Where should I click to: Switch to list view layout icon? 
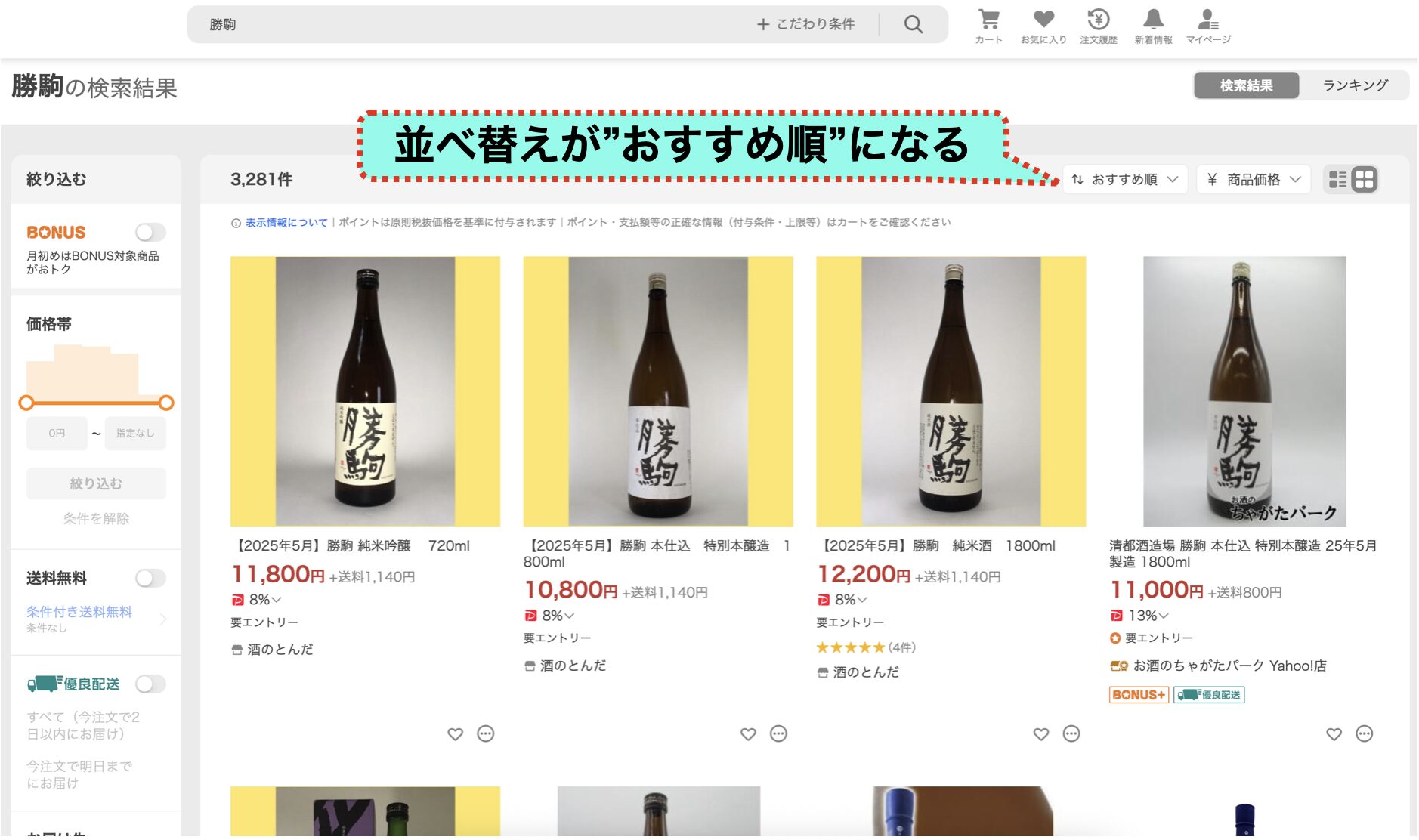click(x=1338, y=180)
